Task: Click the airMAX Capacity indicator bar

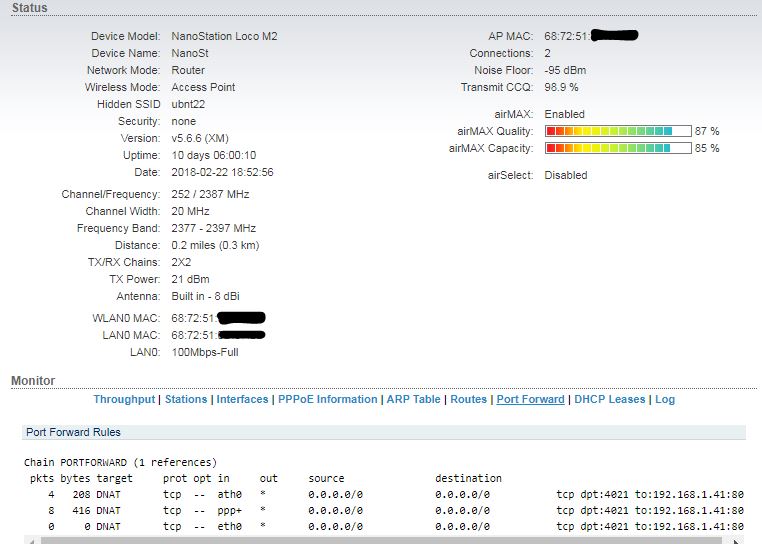Action: [617, 148]
